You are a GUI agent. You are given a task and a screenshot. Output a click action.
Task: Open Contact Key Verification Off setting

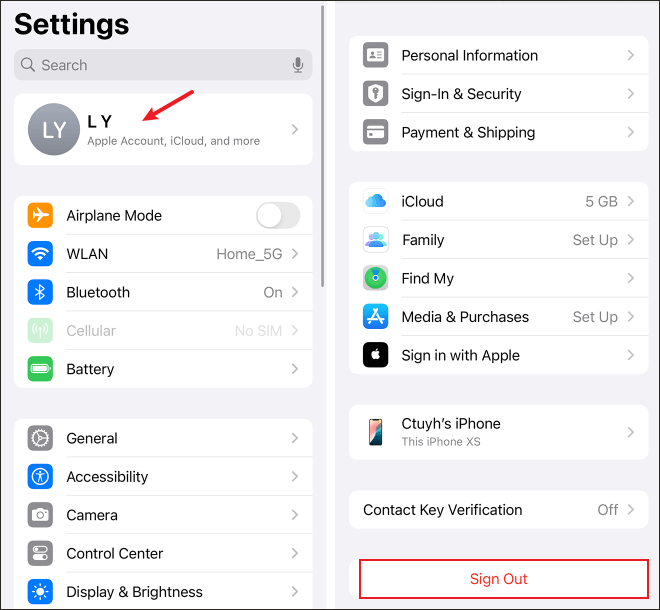(x=498, y=510)
